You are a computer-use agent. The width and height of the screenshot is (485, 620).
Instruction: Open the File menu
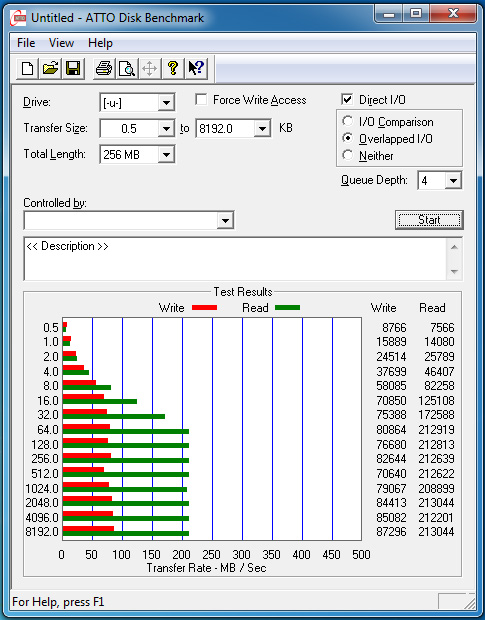click(26, 43)
